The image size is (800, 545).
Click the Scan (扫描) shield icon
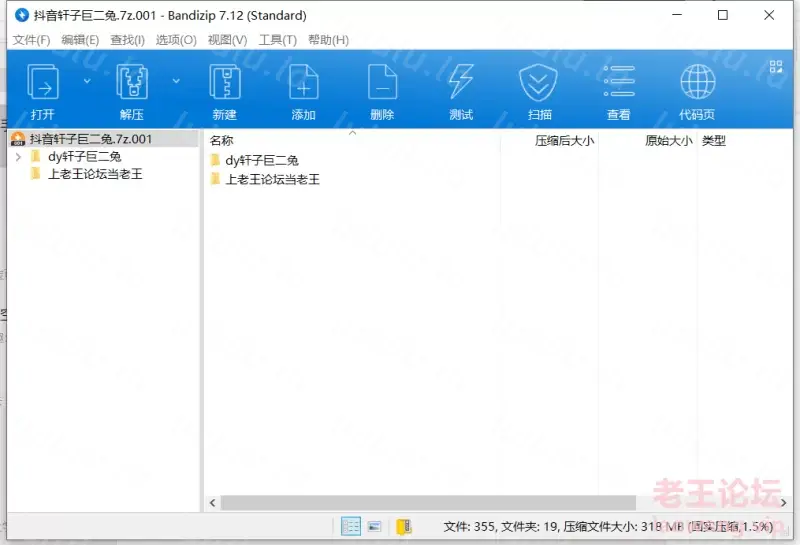[x=539, y=82]
